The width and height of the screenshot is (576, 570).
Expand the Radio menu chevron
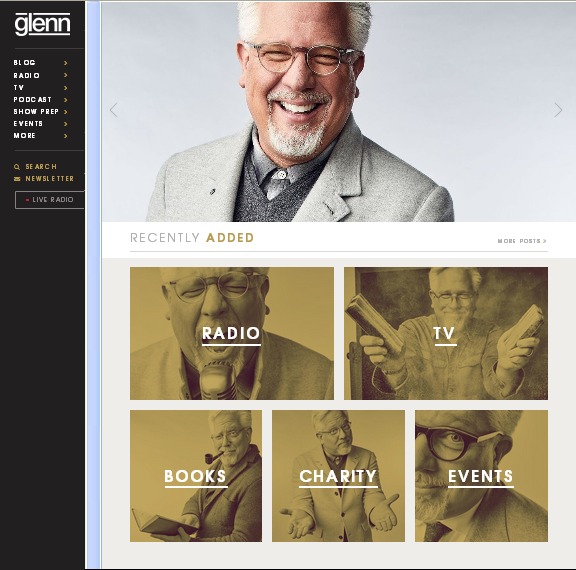(x=66, y=75)
